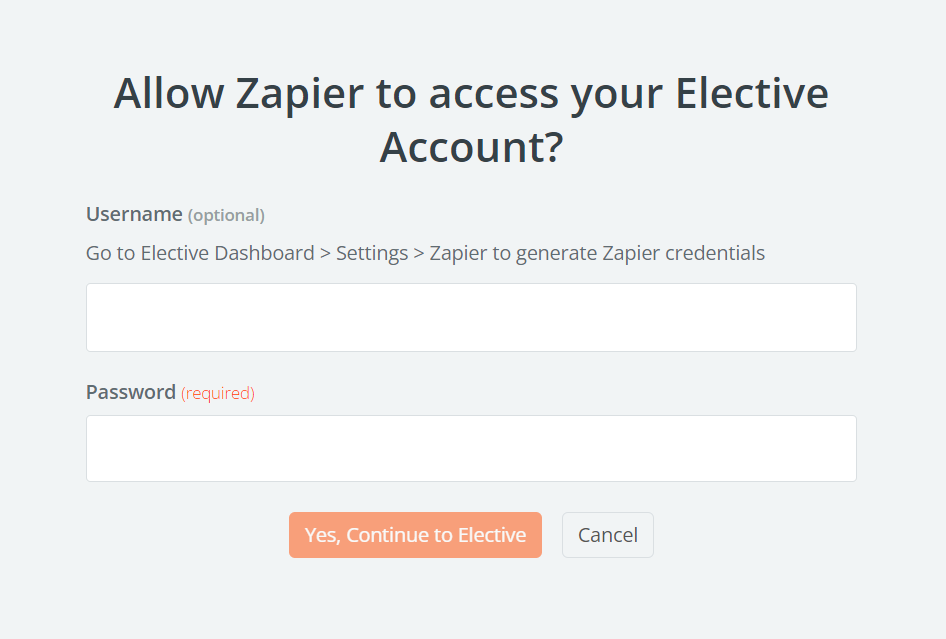Click Account? in the page heading
Image resolution: width=946 pixels, height=639 pixels.
click(x=471, y=147)
